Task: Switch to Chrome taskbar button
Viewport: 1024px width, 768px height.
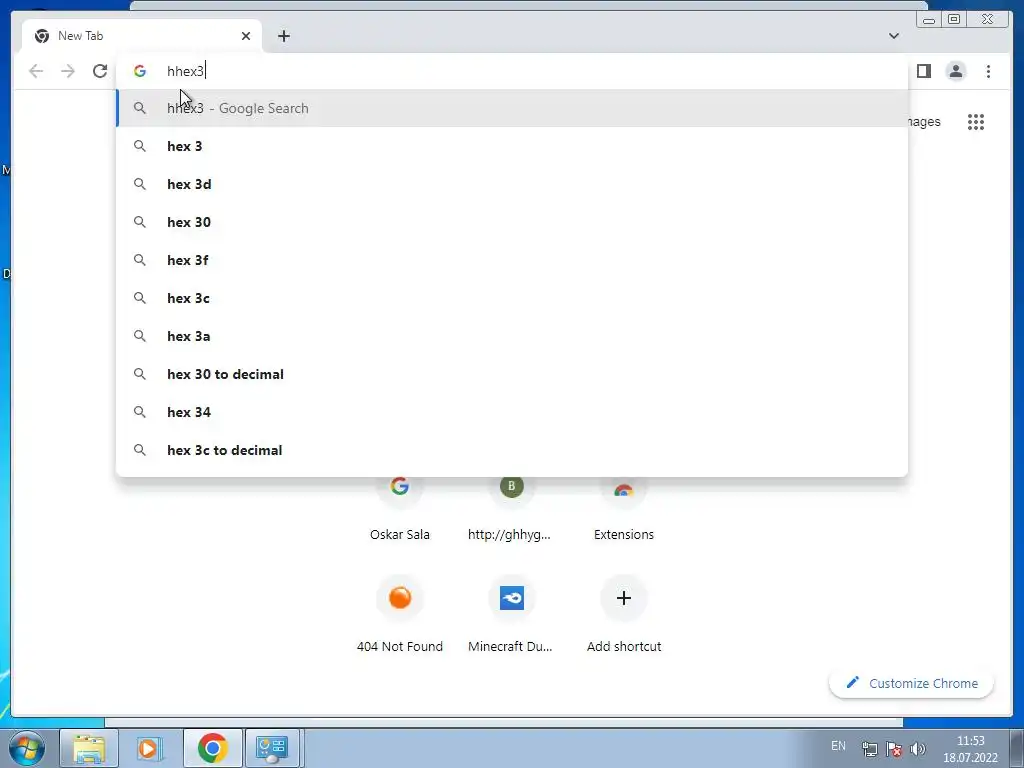Action: [x=212, y=748]
